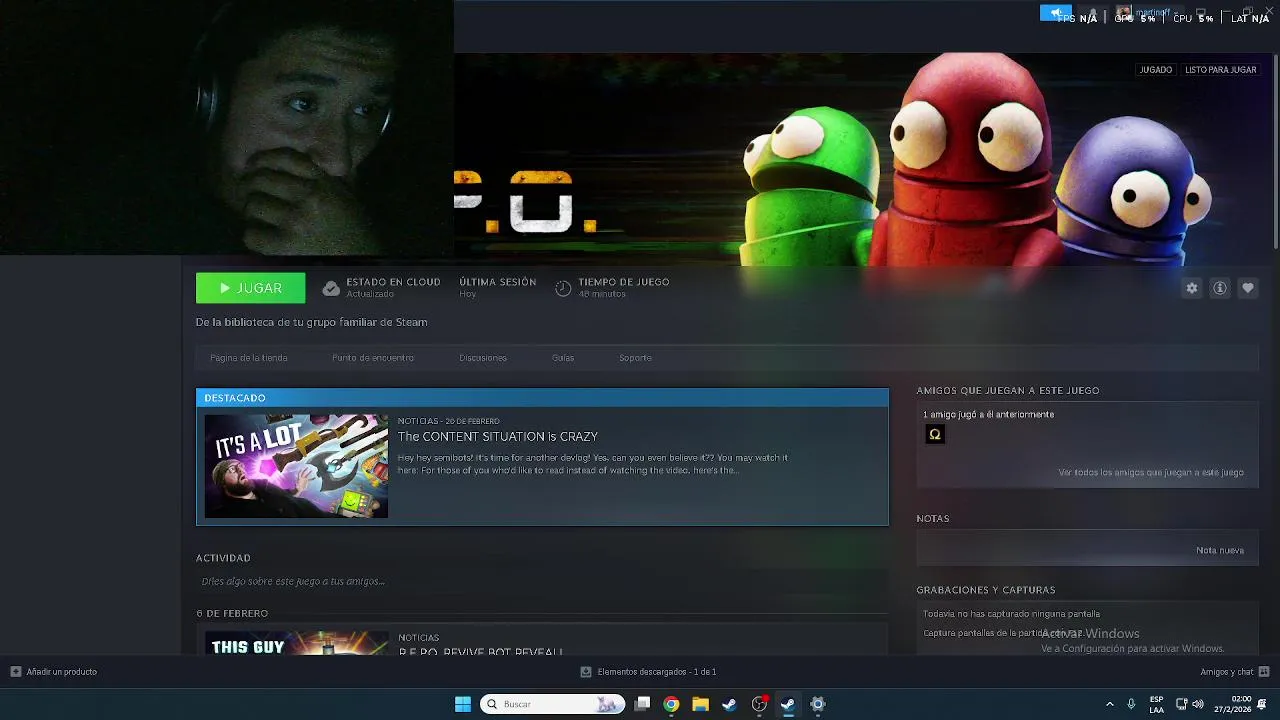This screenshot has width=1280, height=720.
Task: Open Windows notifications bell
Action: [x=1262, y=704]
